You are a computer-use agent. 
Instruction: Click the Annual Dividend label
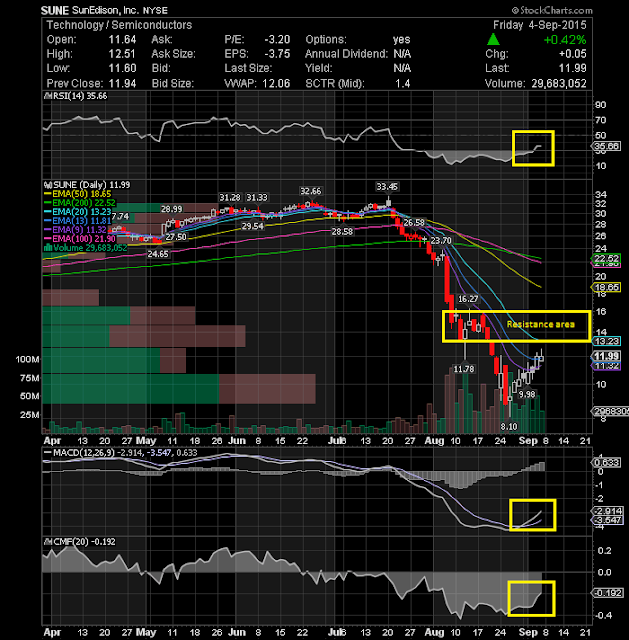[346, 54]
